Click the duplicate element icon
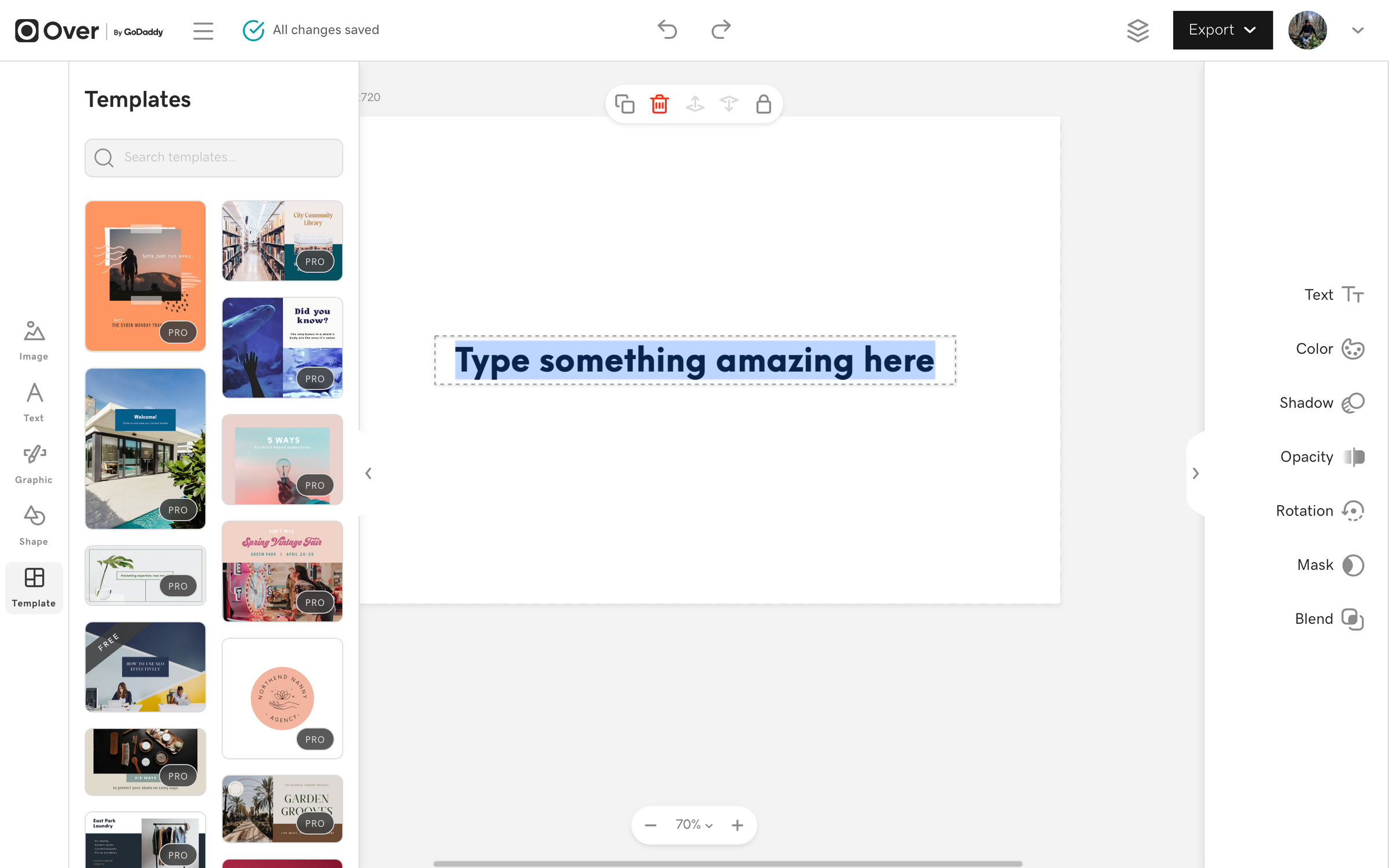 click(x=624, y=104)
